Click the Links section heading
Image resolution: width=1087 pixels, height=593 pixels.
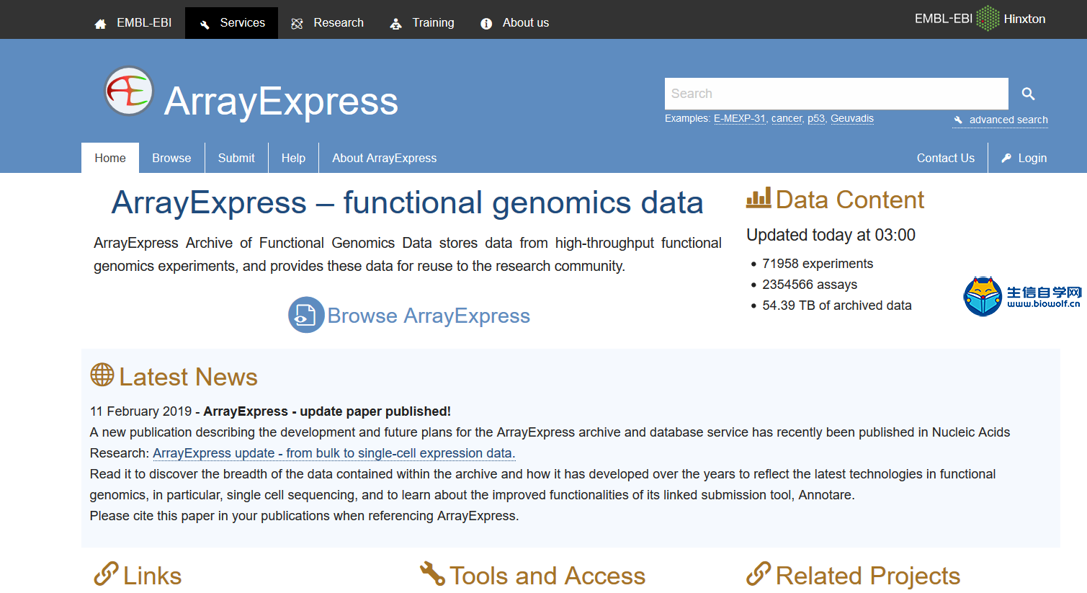click(152, 576)
